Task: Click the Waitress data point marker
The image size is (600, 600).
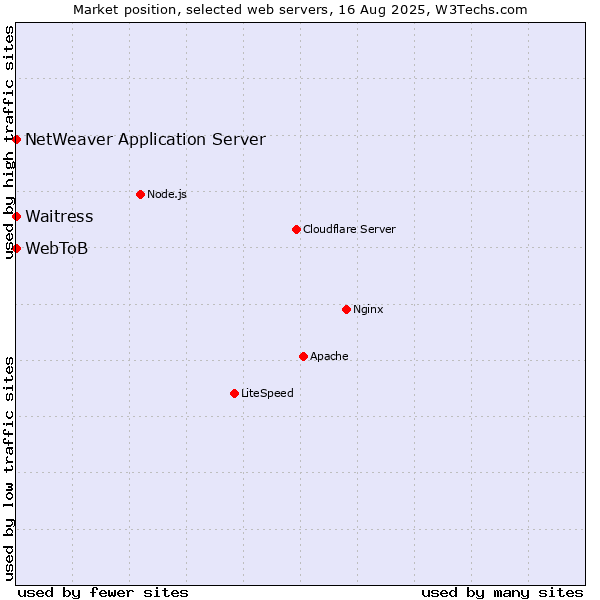Action: (16, 217)
